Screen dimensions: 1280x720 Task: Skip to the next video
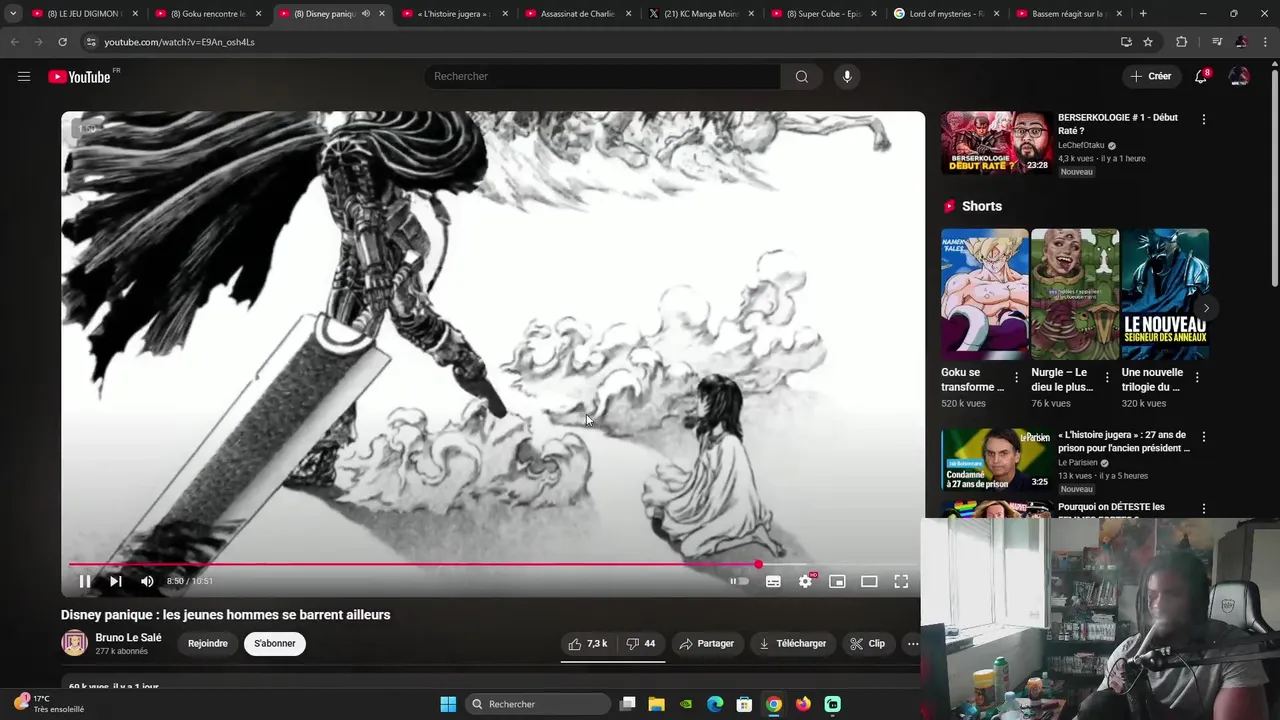116,581
